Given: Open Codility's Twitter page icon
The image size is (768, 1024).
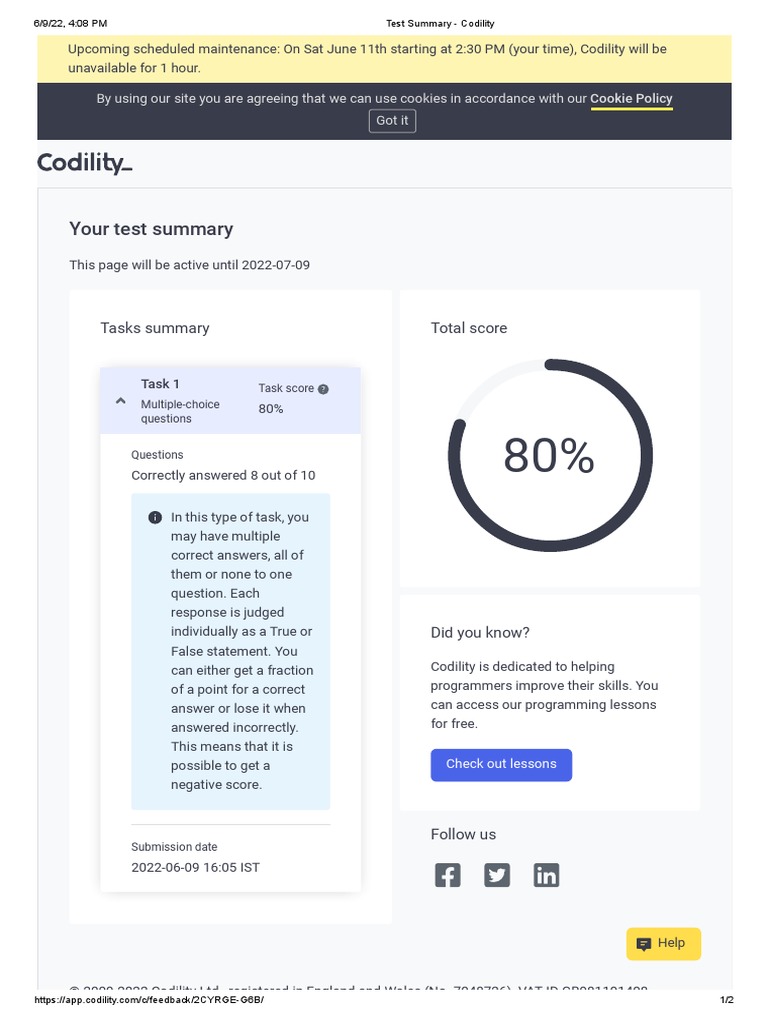Looking at the screenshot, I should [x=497, y=875].
